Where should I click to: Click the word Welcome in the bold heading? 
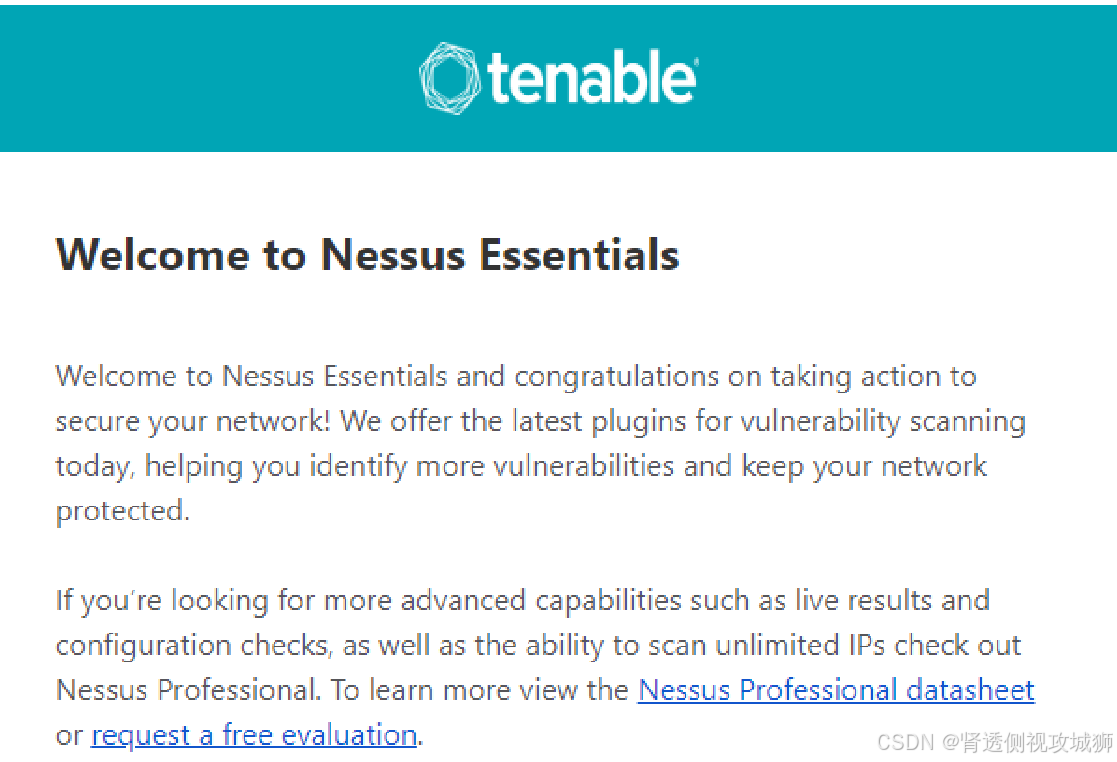(152, 254)
